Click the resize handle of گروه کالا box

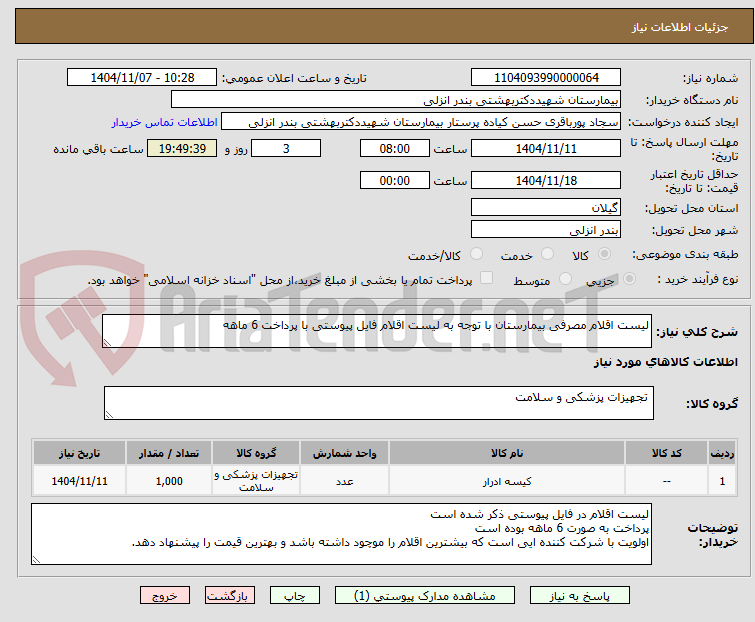pos(109,415)
